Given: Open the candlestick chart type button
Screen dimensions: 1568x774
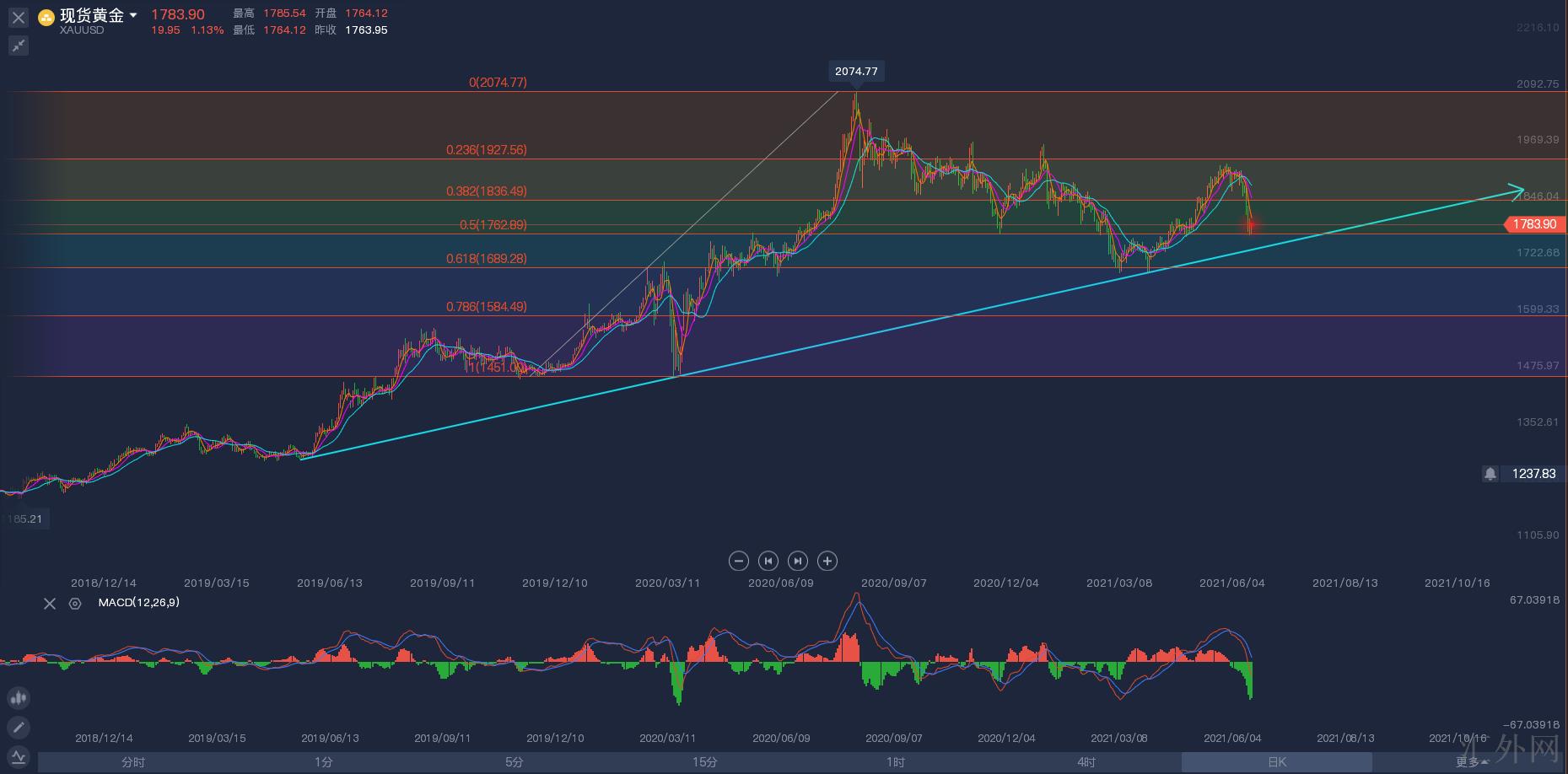Looking at the screenshot, I should click(x=19, y=698).
